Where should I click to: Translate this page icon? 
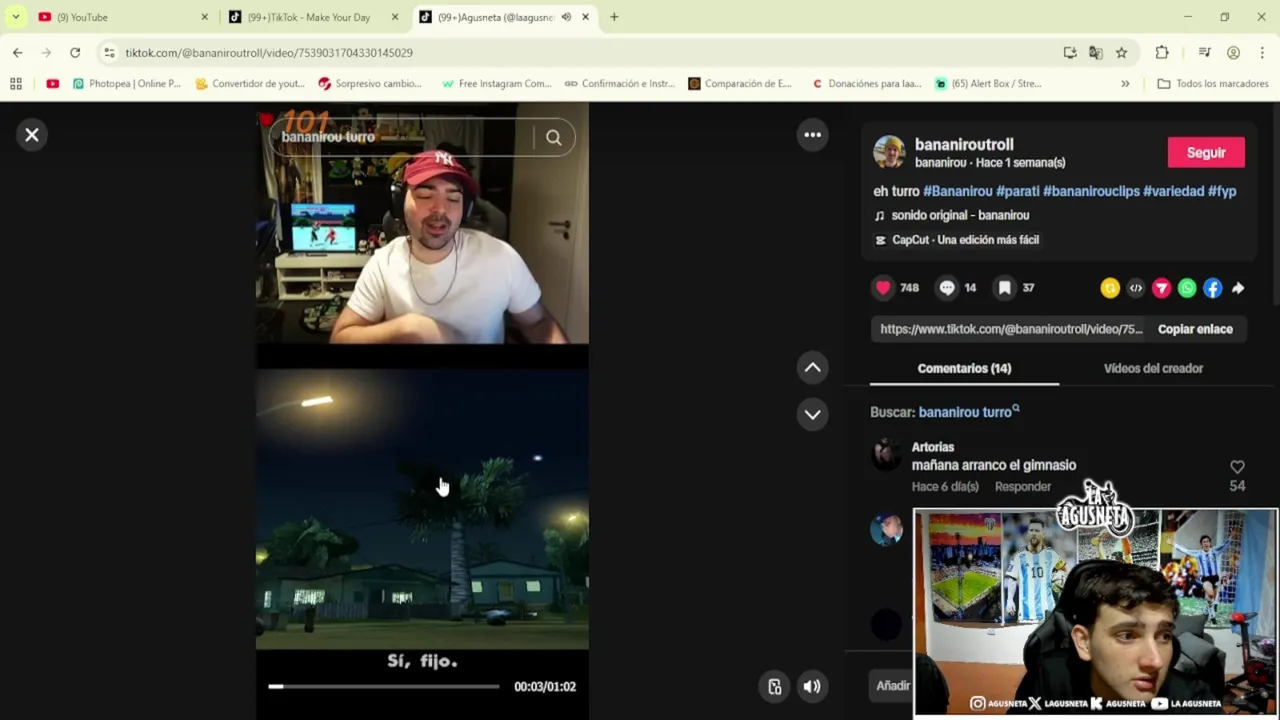(1096, 53)
